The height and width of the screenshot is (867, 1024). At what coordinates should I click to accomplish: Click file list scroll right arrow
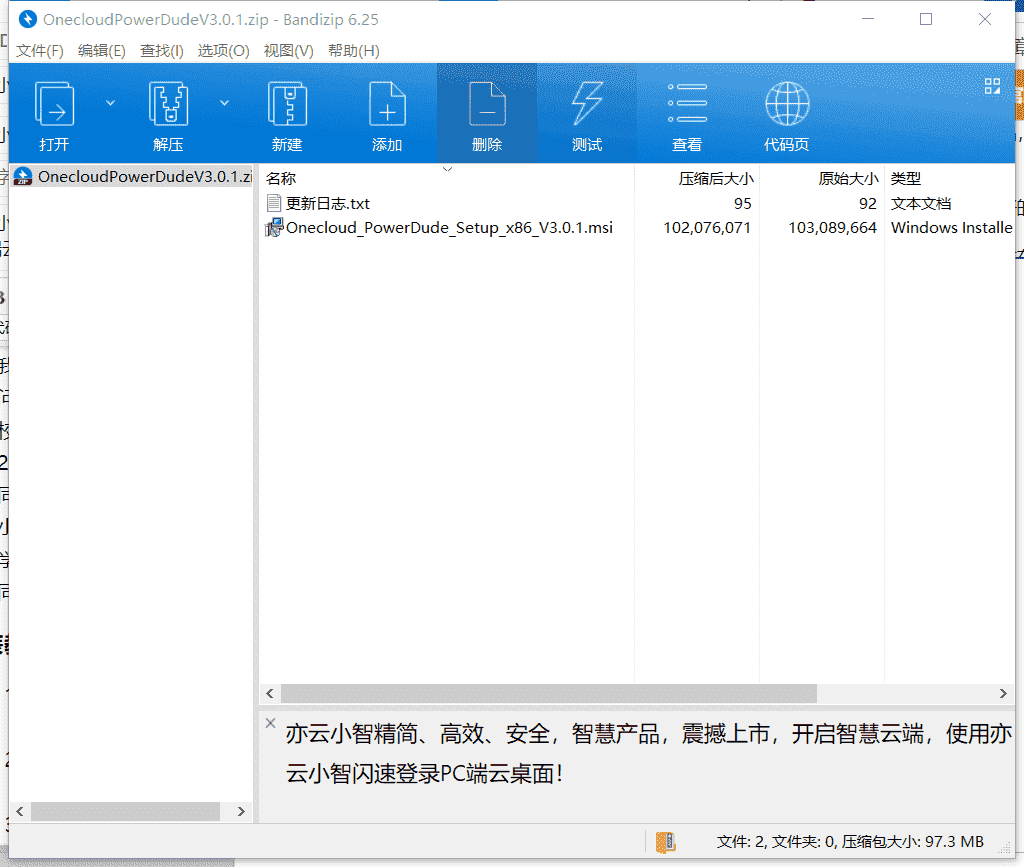[1003, 693]
